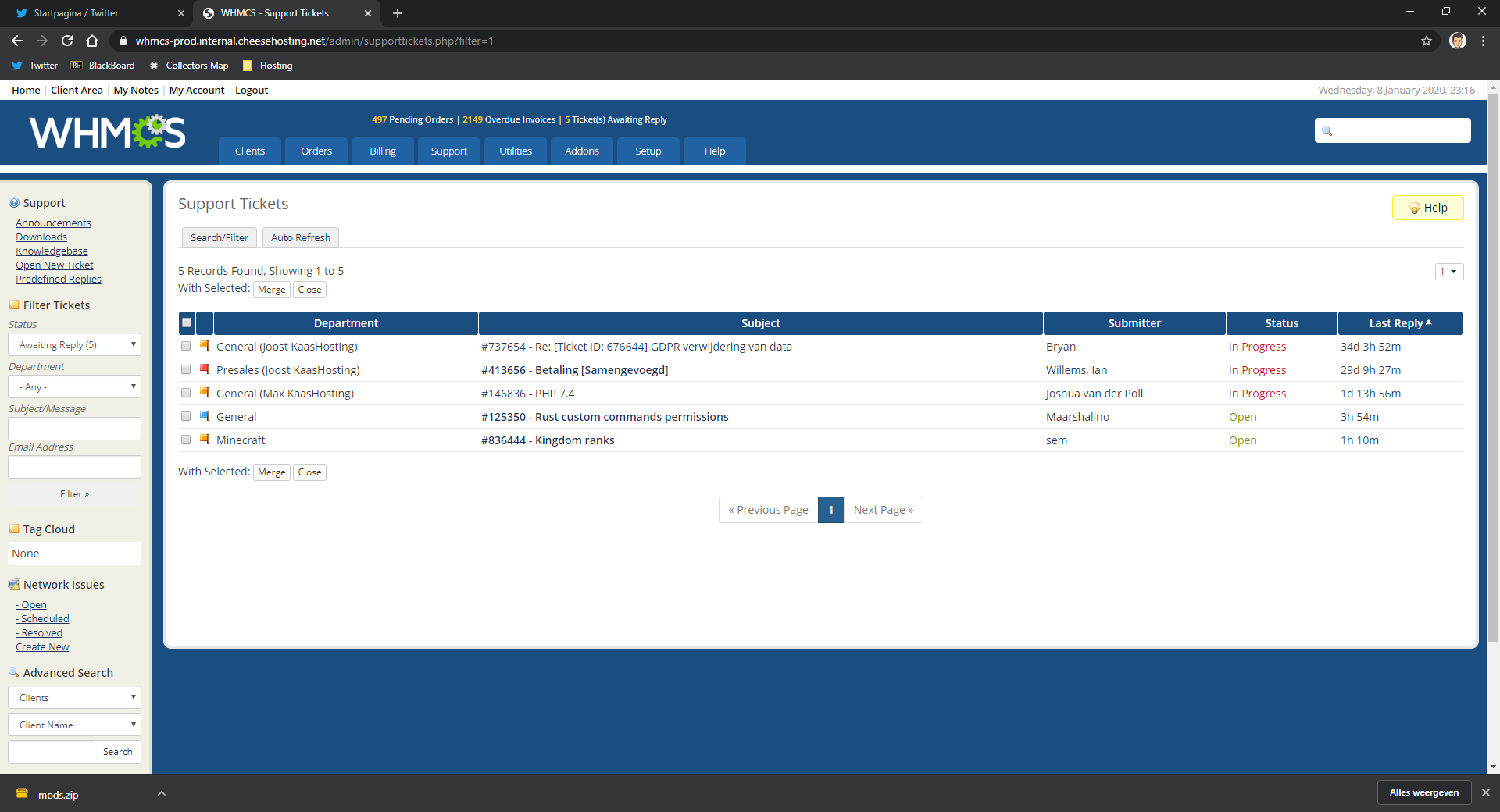Click the page vertical scrollbar
1500x812 pixels.
(1493, 367)
